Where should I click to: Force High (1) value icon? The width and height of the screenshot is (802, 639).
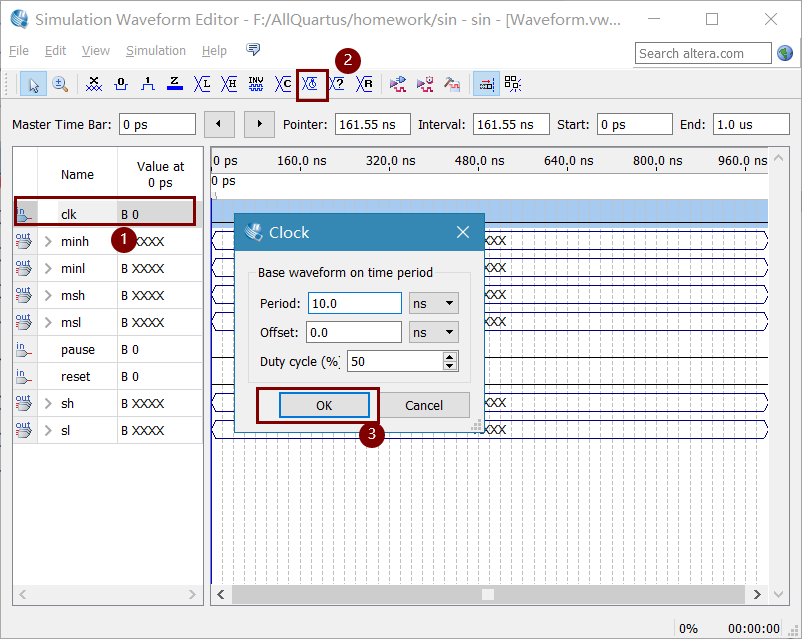(148, 84)
